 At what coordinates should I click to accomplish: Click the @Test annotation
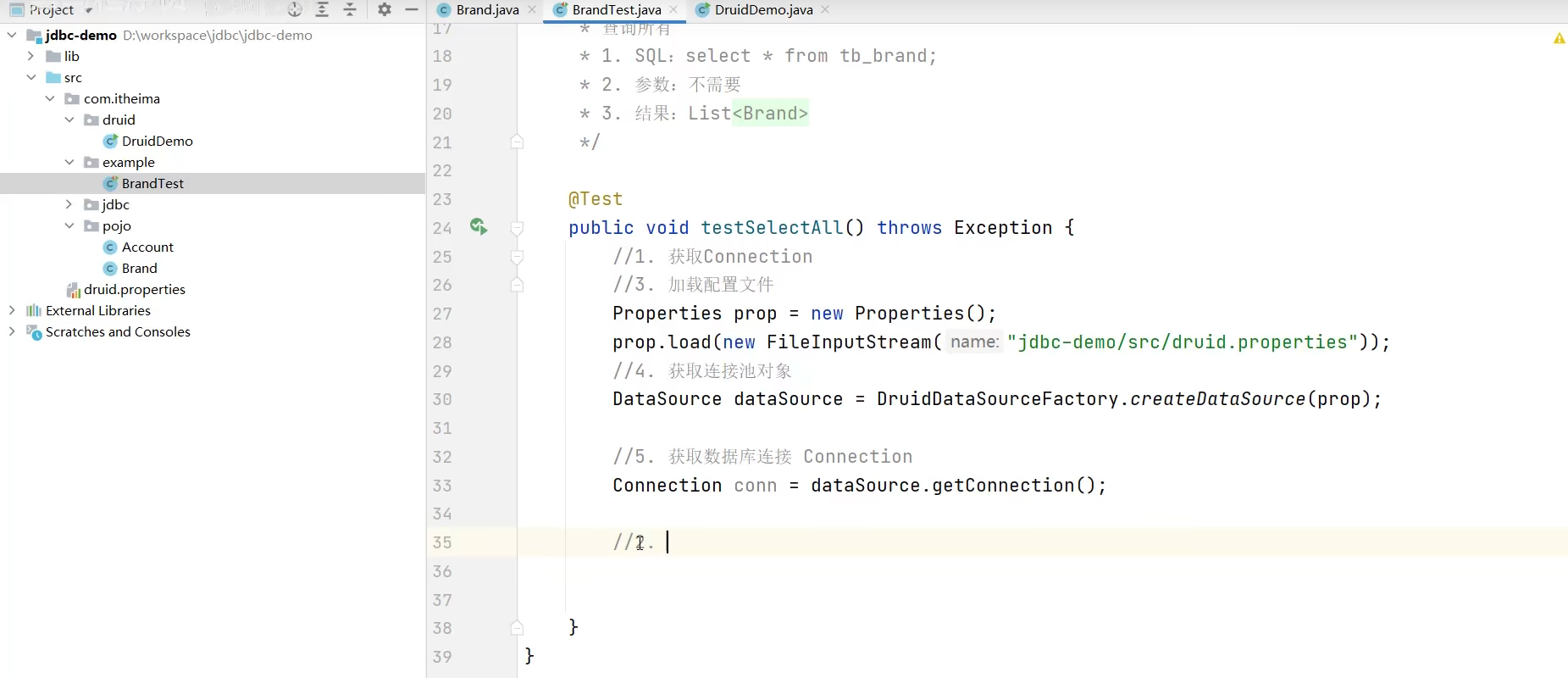[x=596, y=199]
